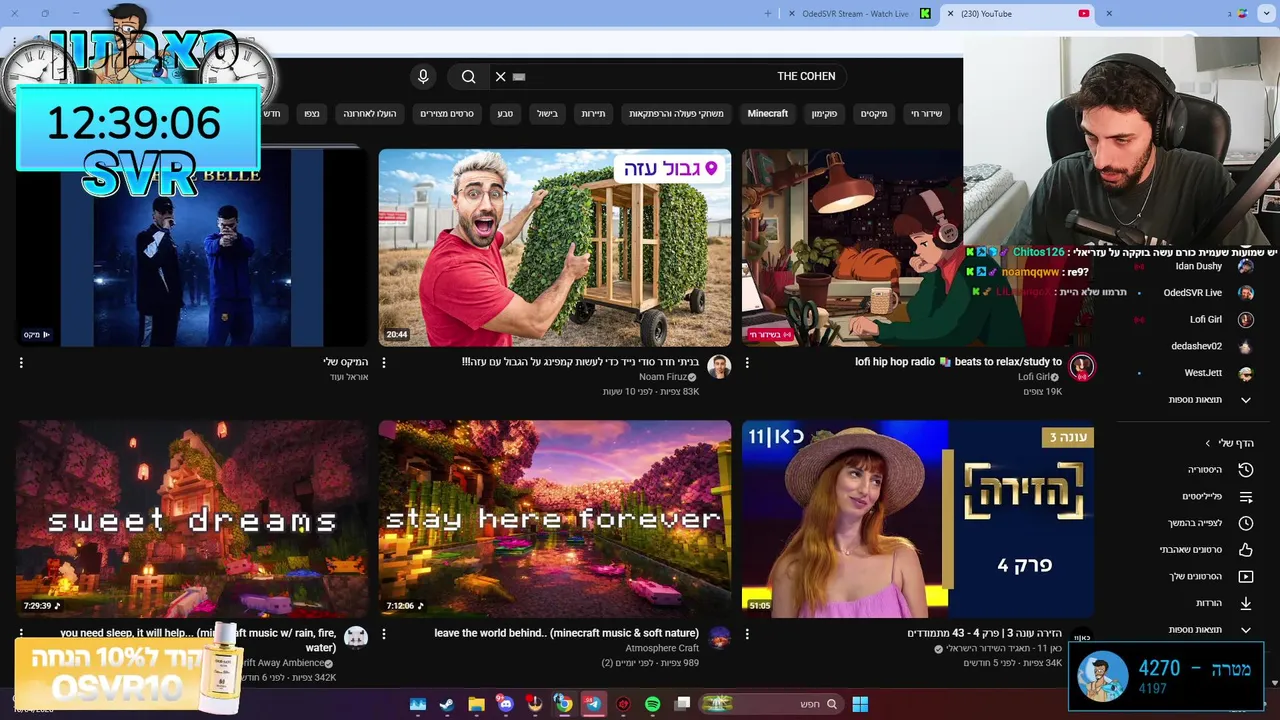
Task: Open Watch Later clock icon
Action: 1245,523
